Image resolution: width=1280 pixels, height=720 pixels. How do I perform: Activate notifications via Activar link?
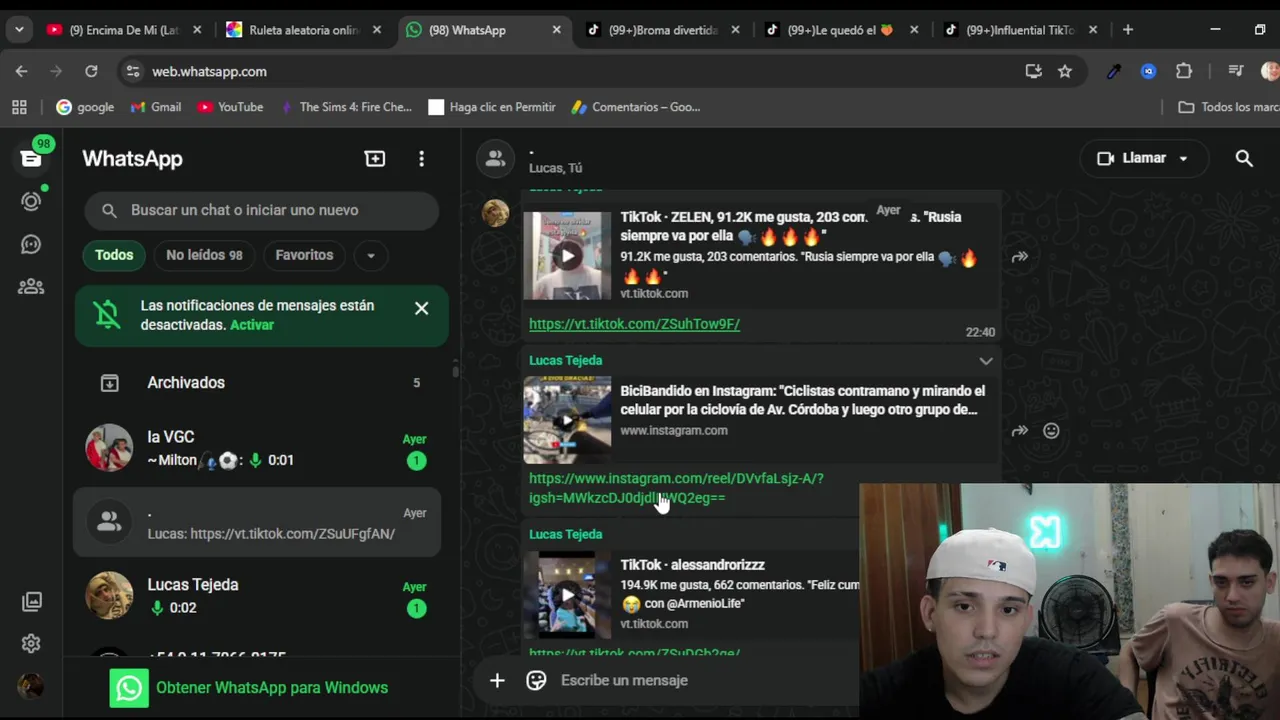[251, 325]
